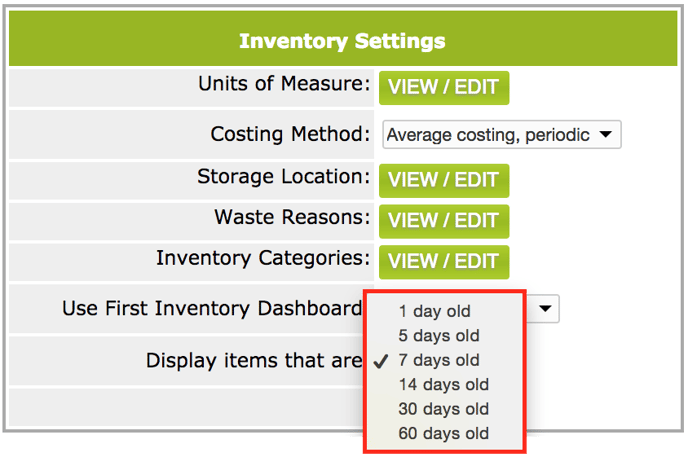Open the Costing Method dropdown
Image resolution: width=688 pixels, height=457 pixels.
(502, 135)
